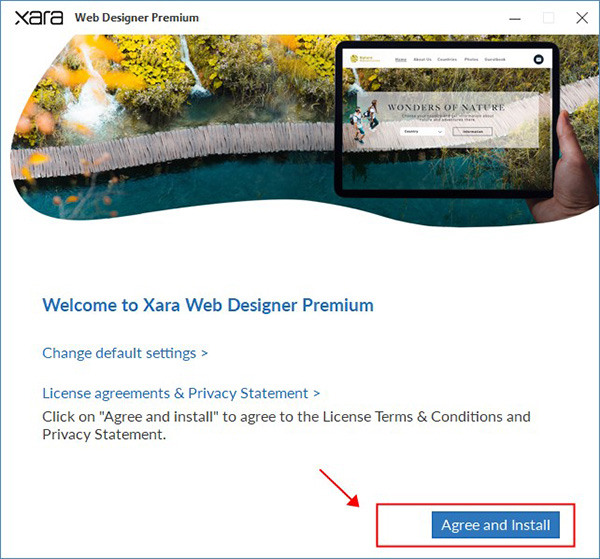Click the Welcome to Xara Web Designer Premium heading
The width and height of the screenshot is (600, 559).
click(208, 305)
